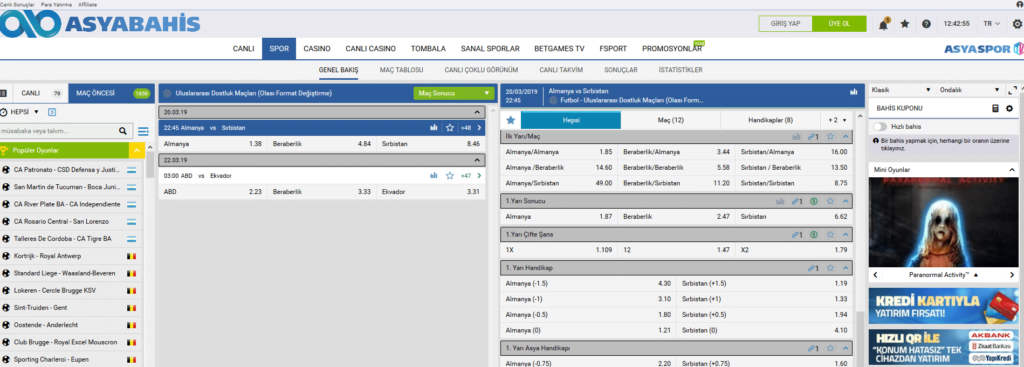Bet on Almanya at 1.38
The width and height of the screenshot is (1024, 367).
tap(213, 144)
